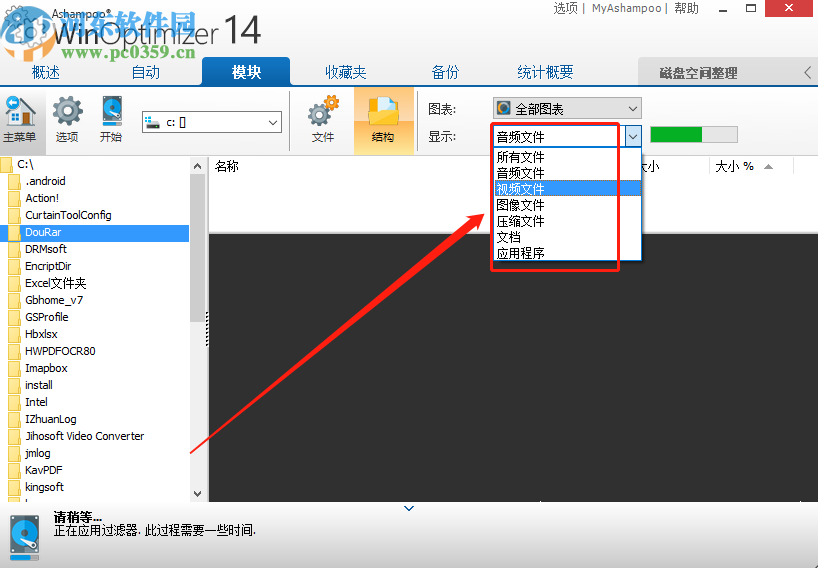Screen dimensions: 818x568
Task: Open the 帮助 help link
Action: tap(687, 8)
